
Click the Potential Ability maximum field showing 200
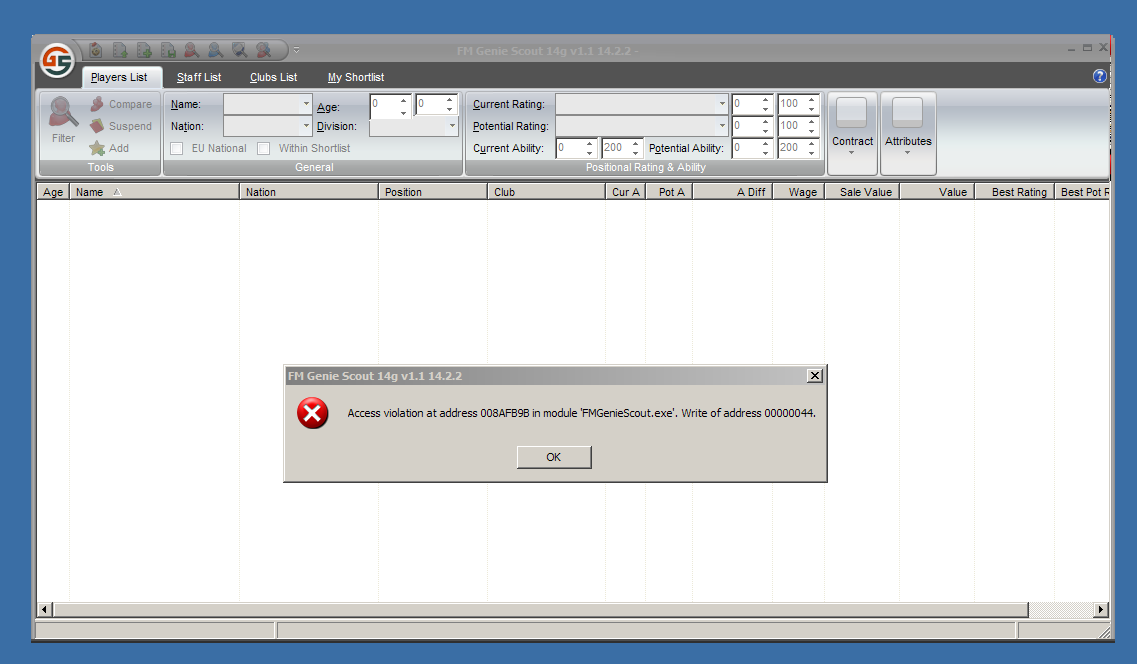(x=798, y=148)
